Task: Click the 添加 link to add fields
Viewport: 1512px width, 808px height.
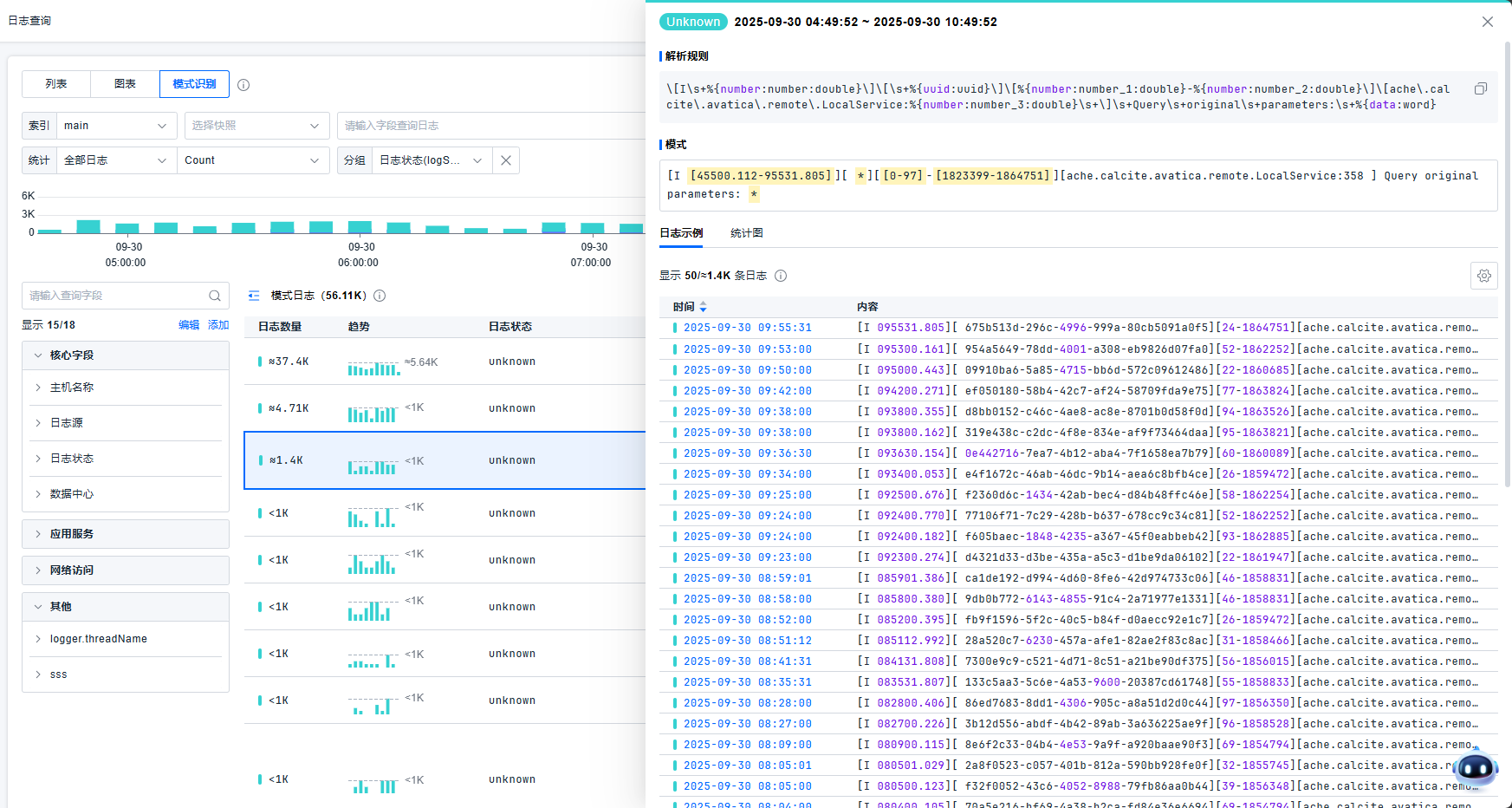Action: [218, 325]
